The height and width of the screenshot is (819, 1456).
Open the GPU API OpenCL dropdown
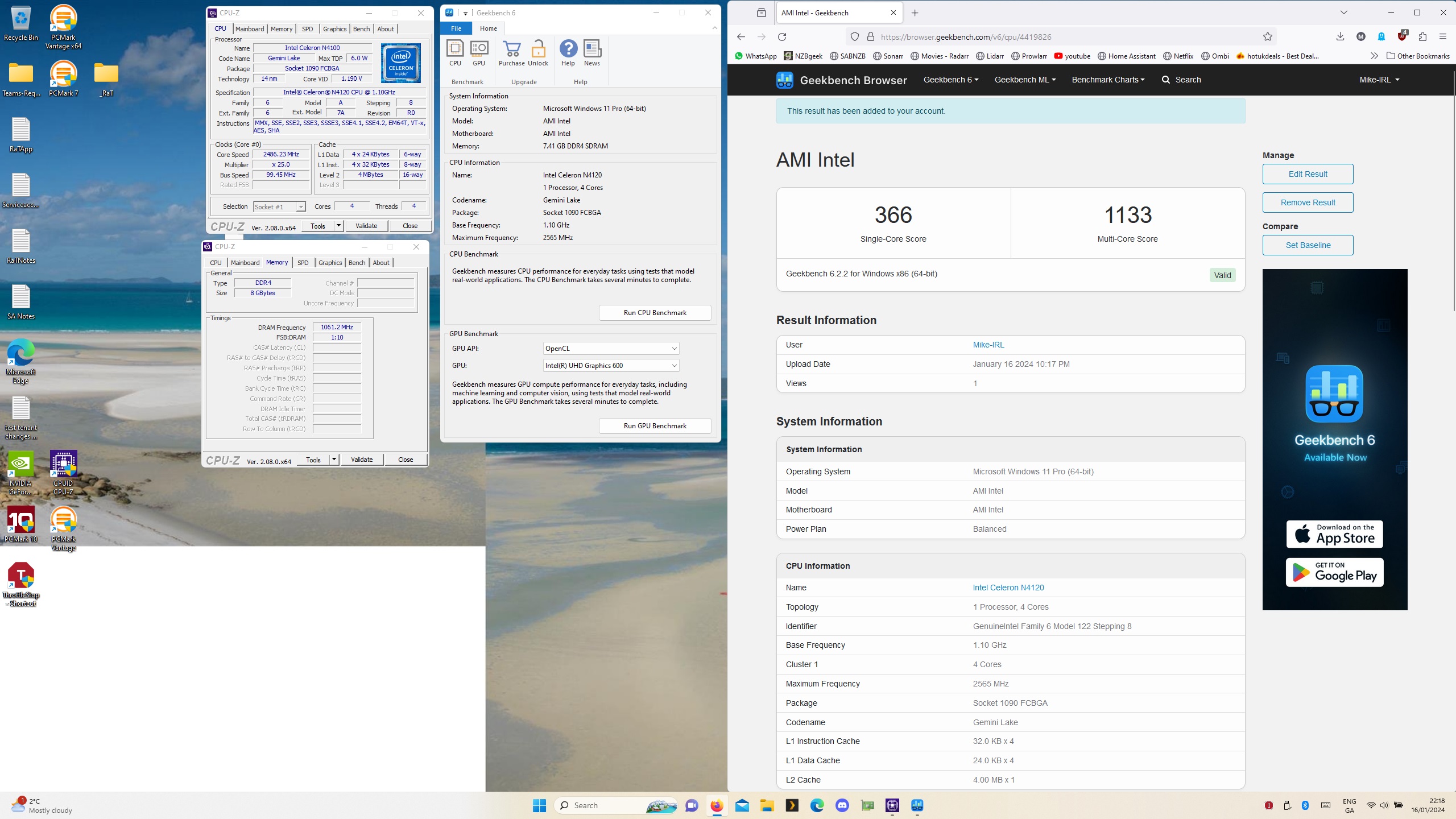[611, 349]
